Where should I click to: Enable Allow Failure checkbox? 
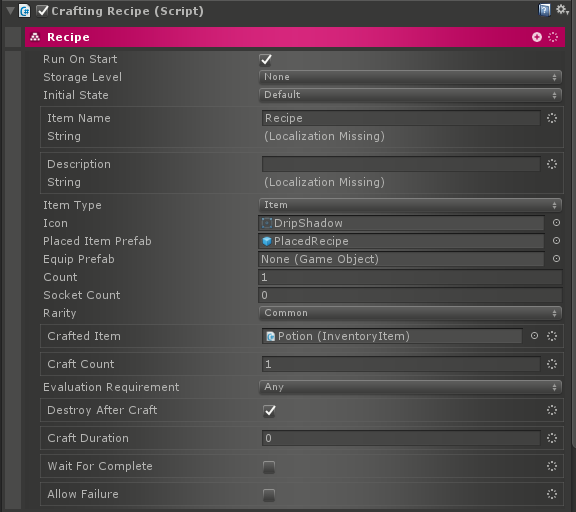pos(269,495)
